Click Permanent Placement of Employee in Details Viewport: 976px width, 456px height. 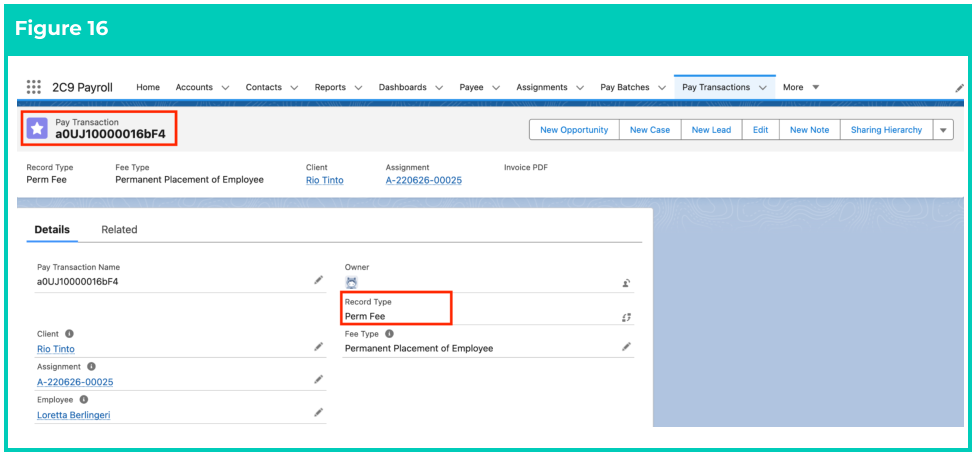coord(419,348)
